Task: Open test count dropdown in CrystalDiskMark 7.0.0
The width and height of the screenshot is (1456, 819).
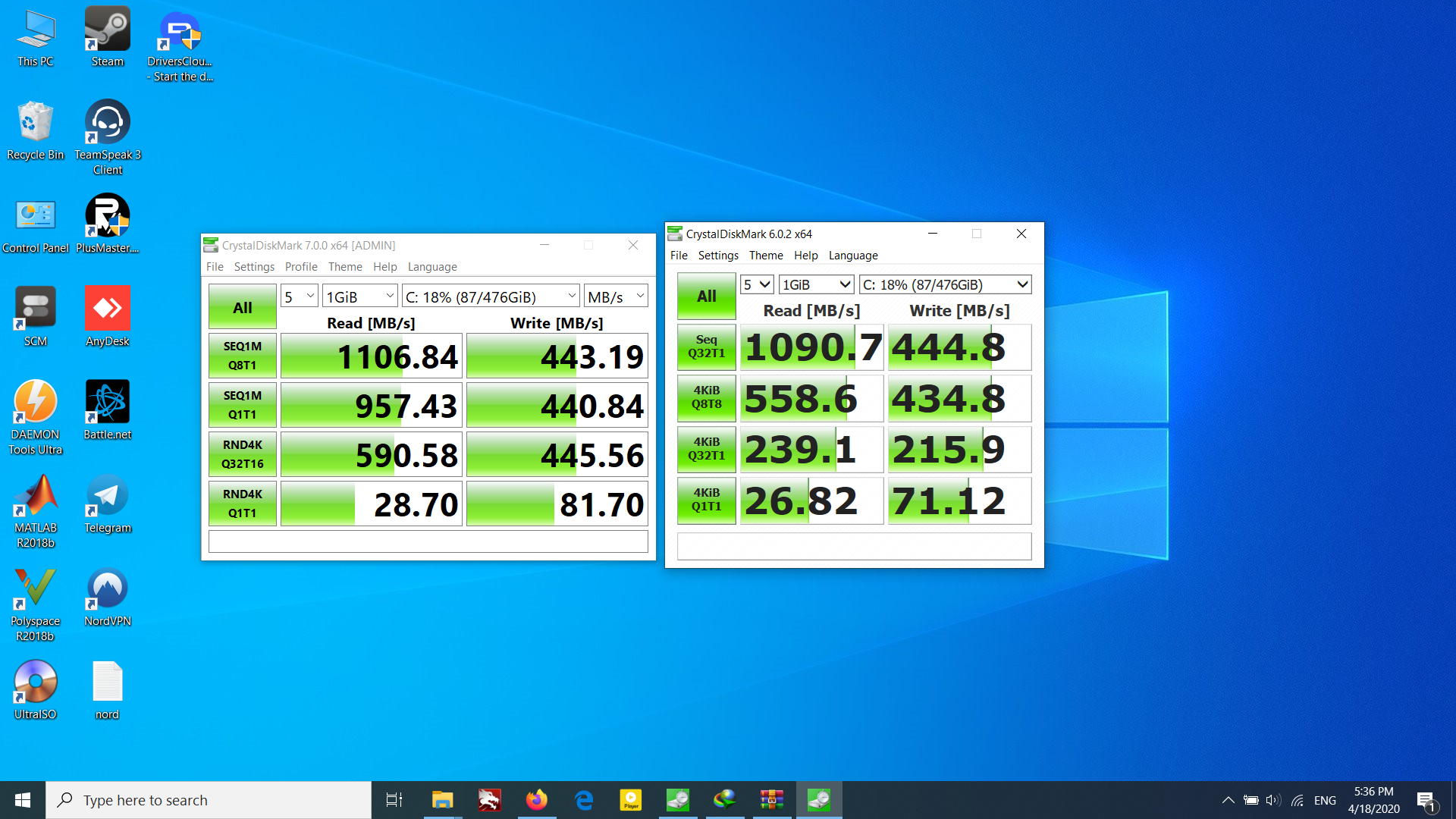Action: [299, 297]
